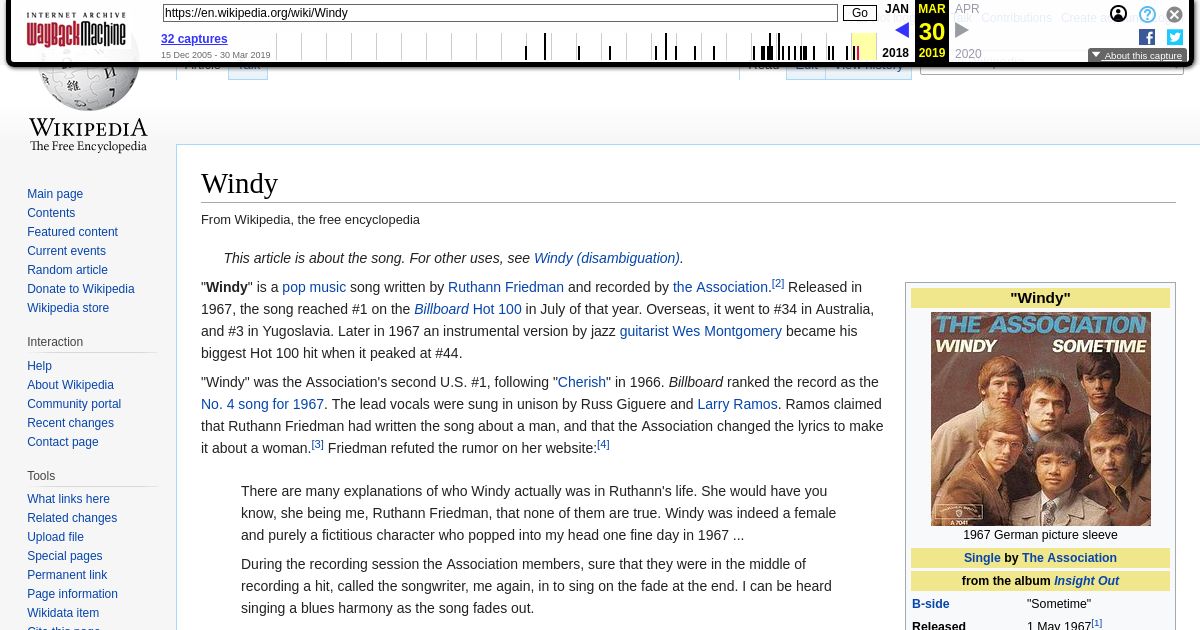The width and height of the screenshot is (1200, 630).
Task: Select 2018 in the year navigation
Action: (896, 53)
